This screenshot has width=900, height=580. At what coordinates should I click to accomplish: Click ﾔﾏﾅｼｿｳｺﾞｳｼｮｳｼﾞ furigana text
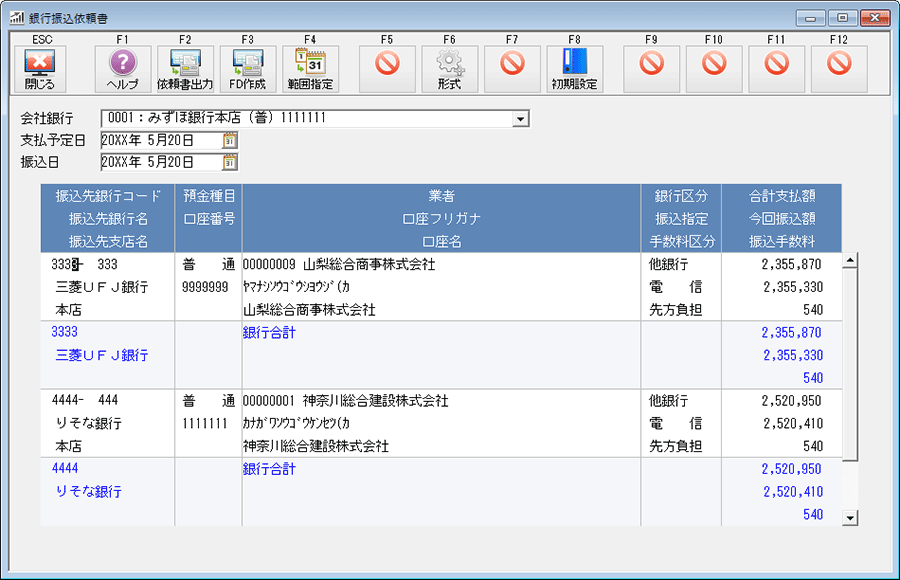click(296, 287)
